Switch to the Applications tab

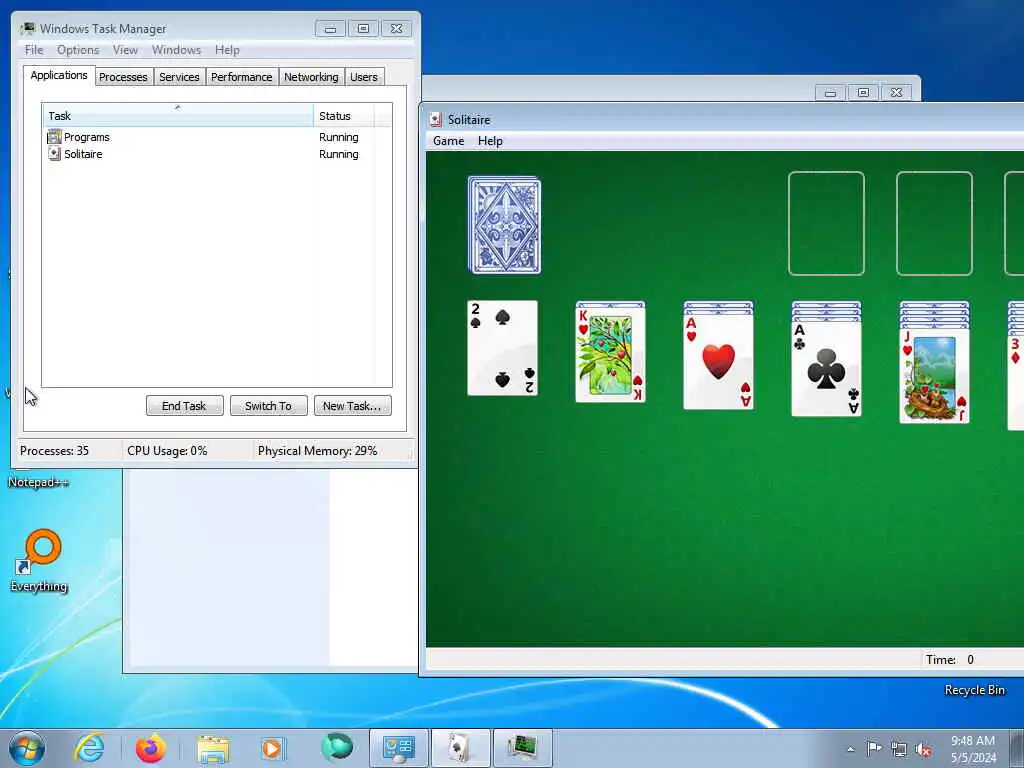pyautogui.click(x=59, y=75)
